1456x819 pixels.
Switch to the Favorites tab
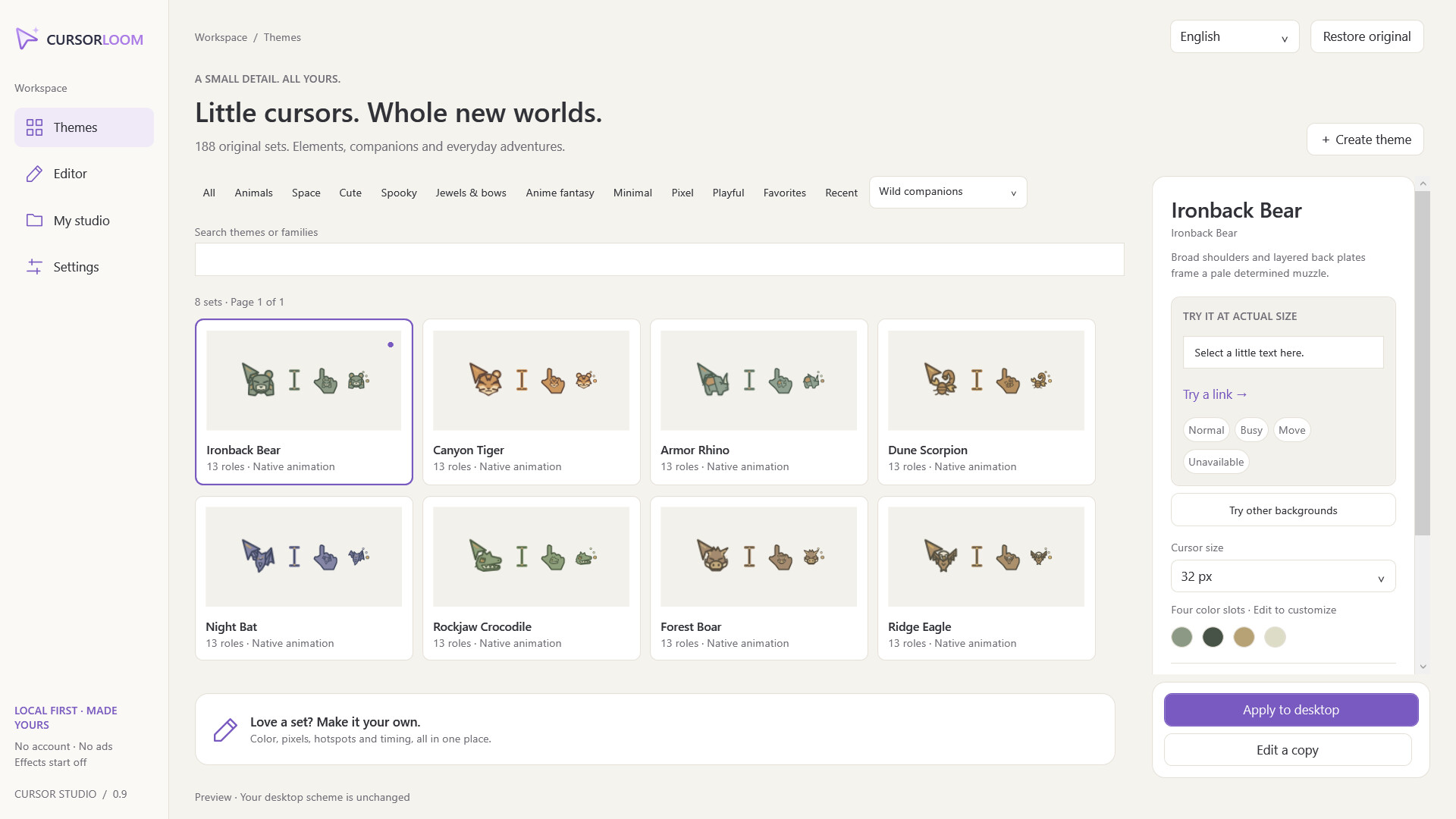point(784,193)
